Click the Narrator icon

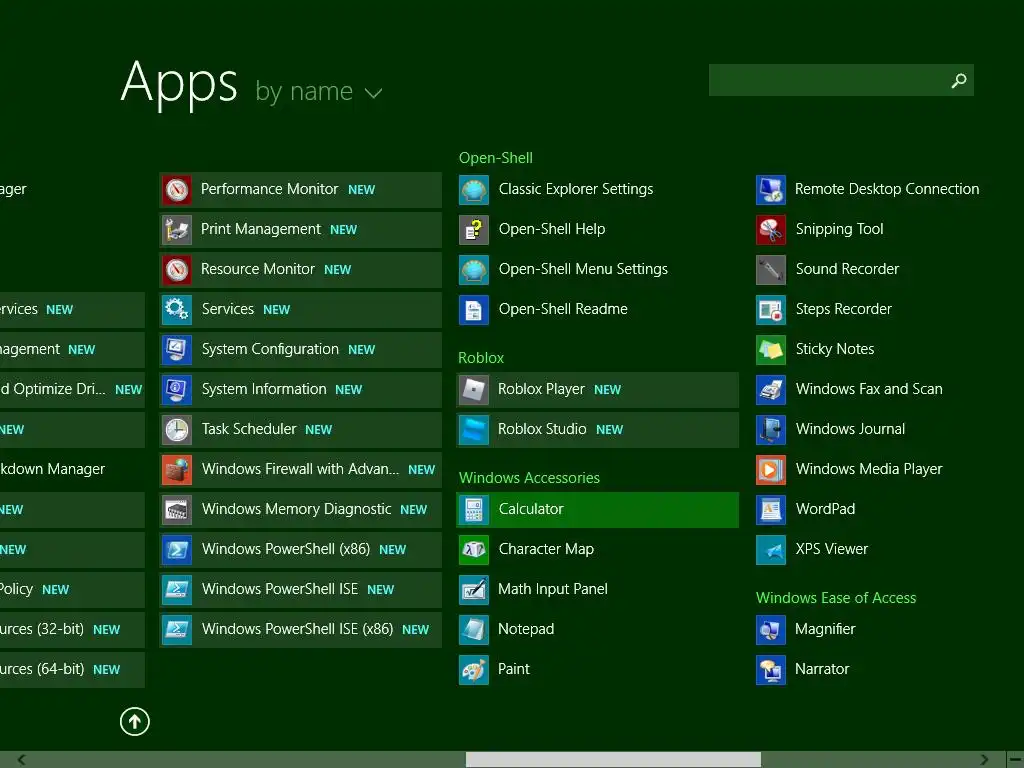(771, 669)
